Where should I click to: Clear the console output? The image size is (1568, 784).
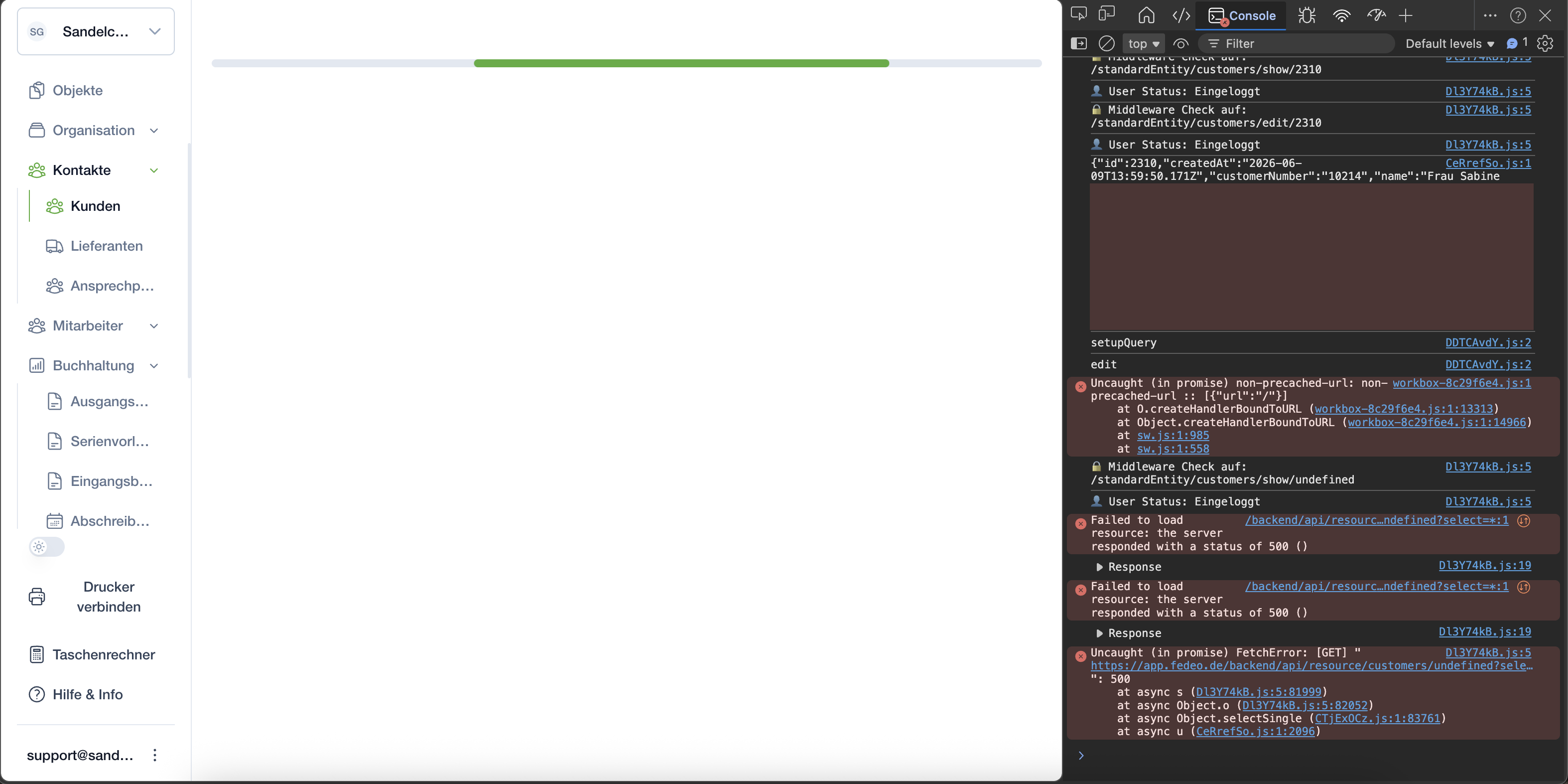(1107, 43)
